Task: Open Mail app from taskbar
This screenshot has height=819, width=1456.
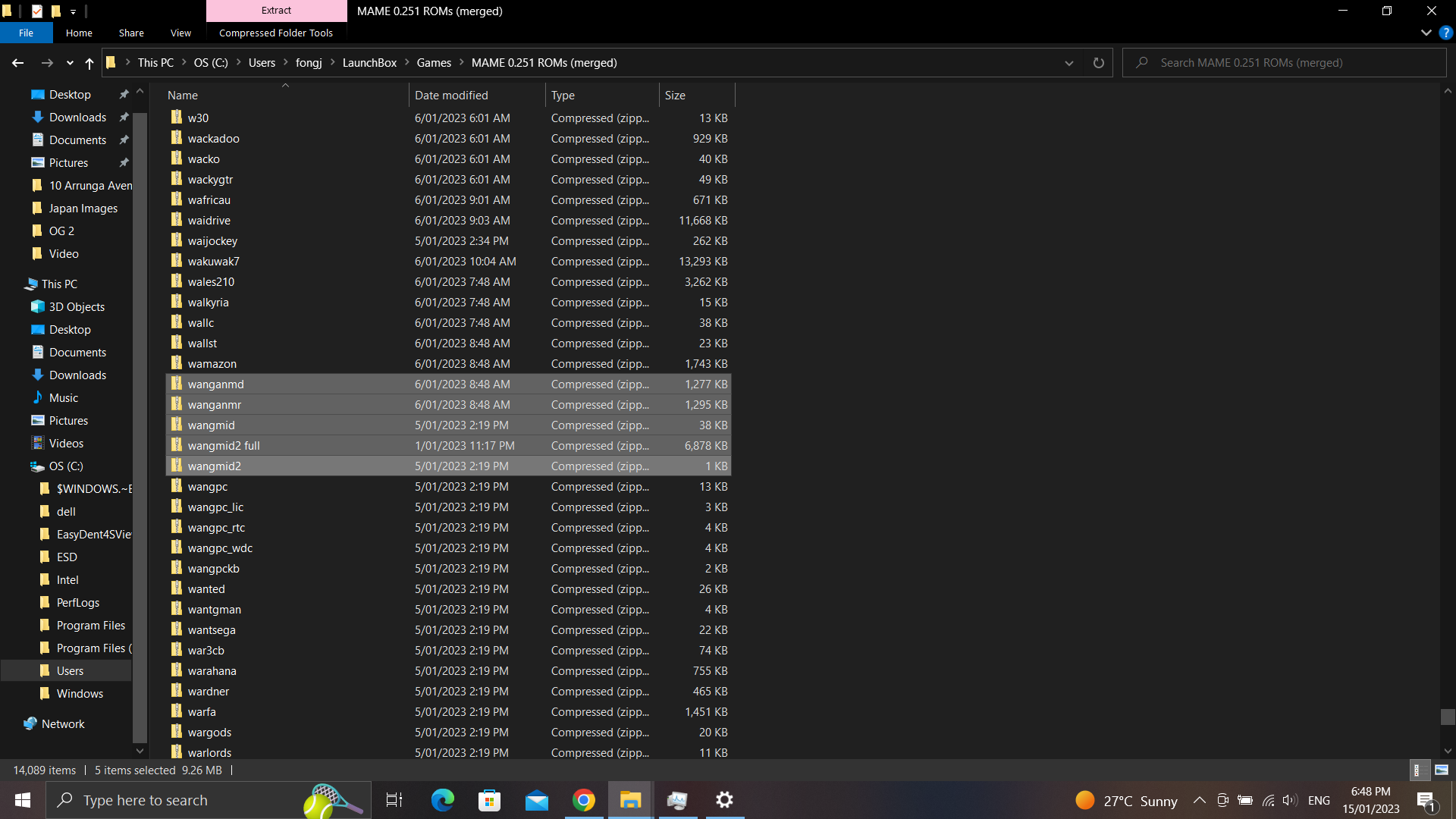Action: 537,800
